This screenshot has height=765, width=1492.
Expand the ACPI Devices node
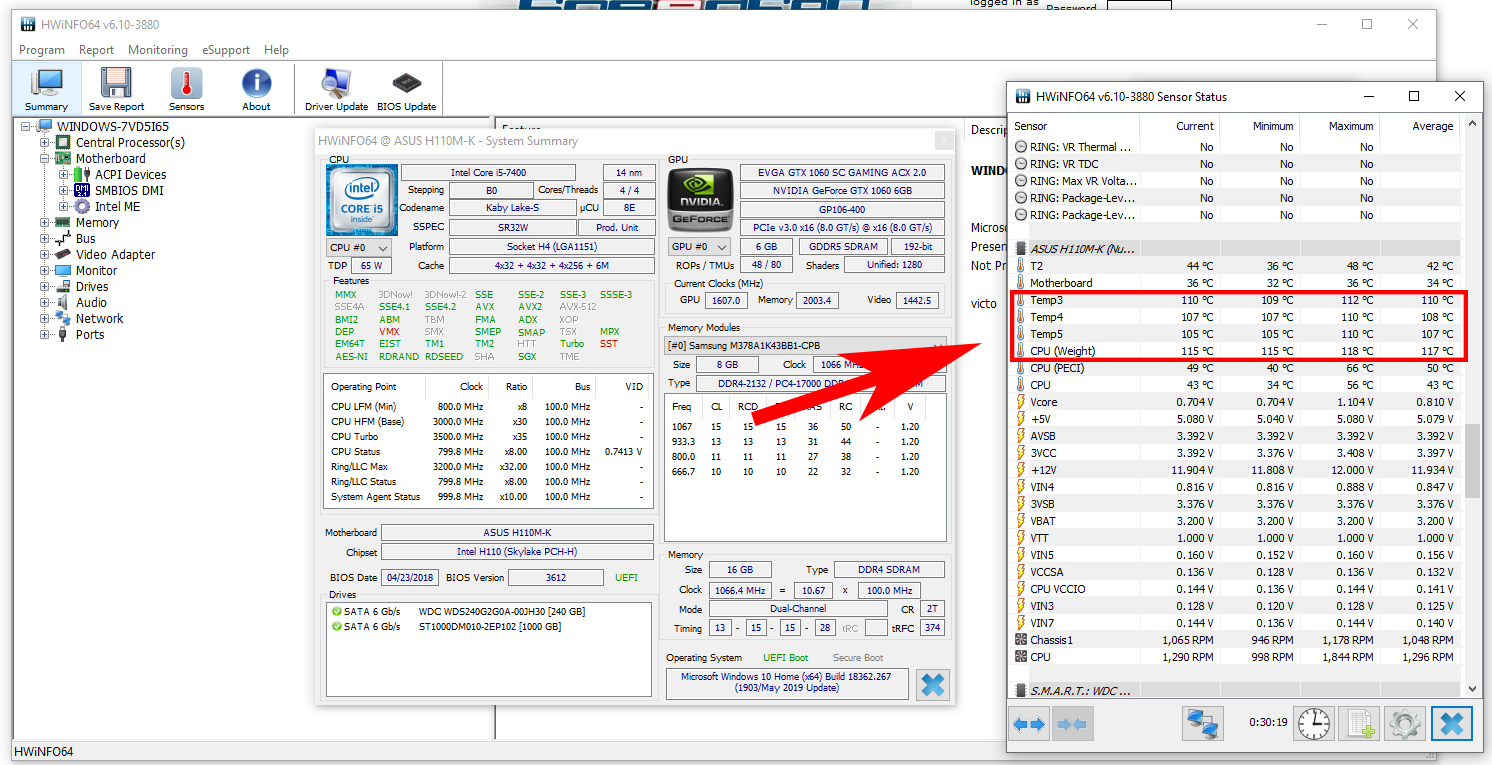pyautogui.click(x=64, y=175)
